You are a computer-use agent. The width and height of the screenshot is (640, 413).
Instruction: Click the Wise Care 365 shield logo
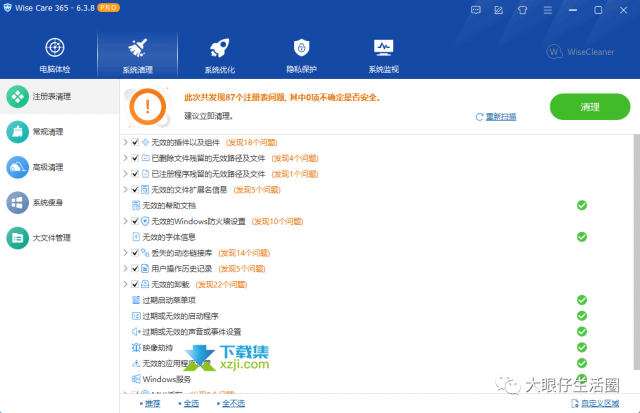click(x=7, y=8)
